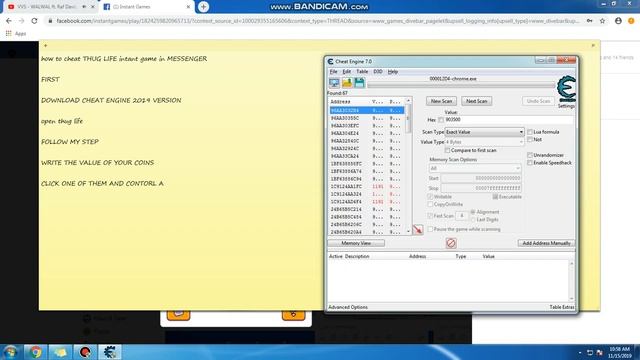The width and height of the screenshot is (640, 360).
Task: Click the open cheat table folder icon
Action: (347, 83)
